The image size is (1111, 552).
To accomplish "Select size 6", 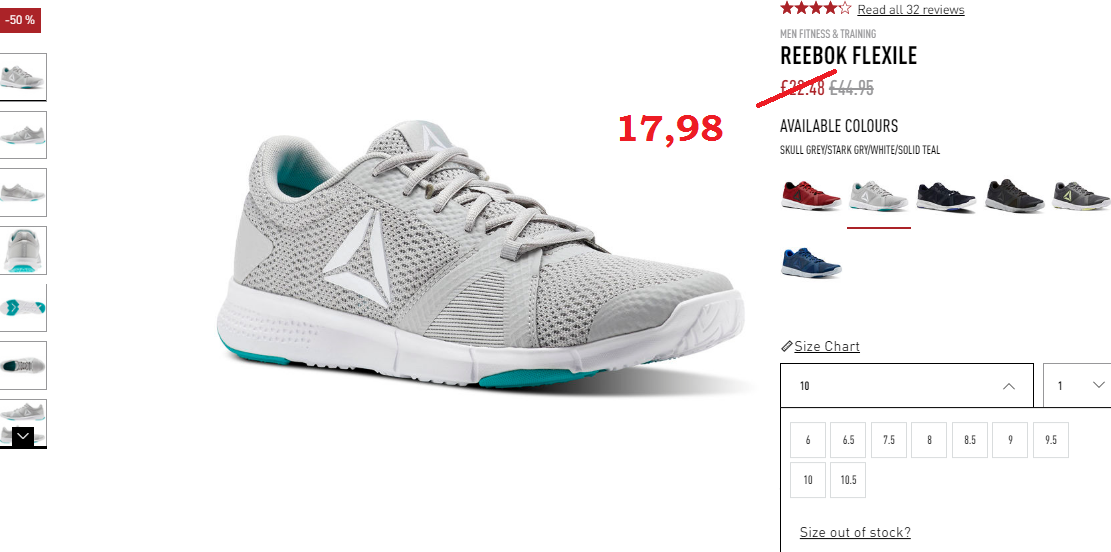I will coord(808,440).
